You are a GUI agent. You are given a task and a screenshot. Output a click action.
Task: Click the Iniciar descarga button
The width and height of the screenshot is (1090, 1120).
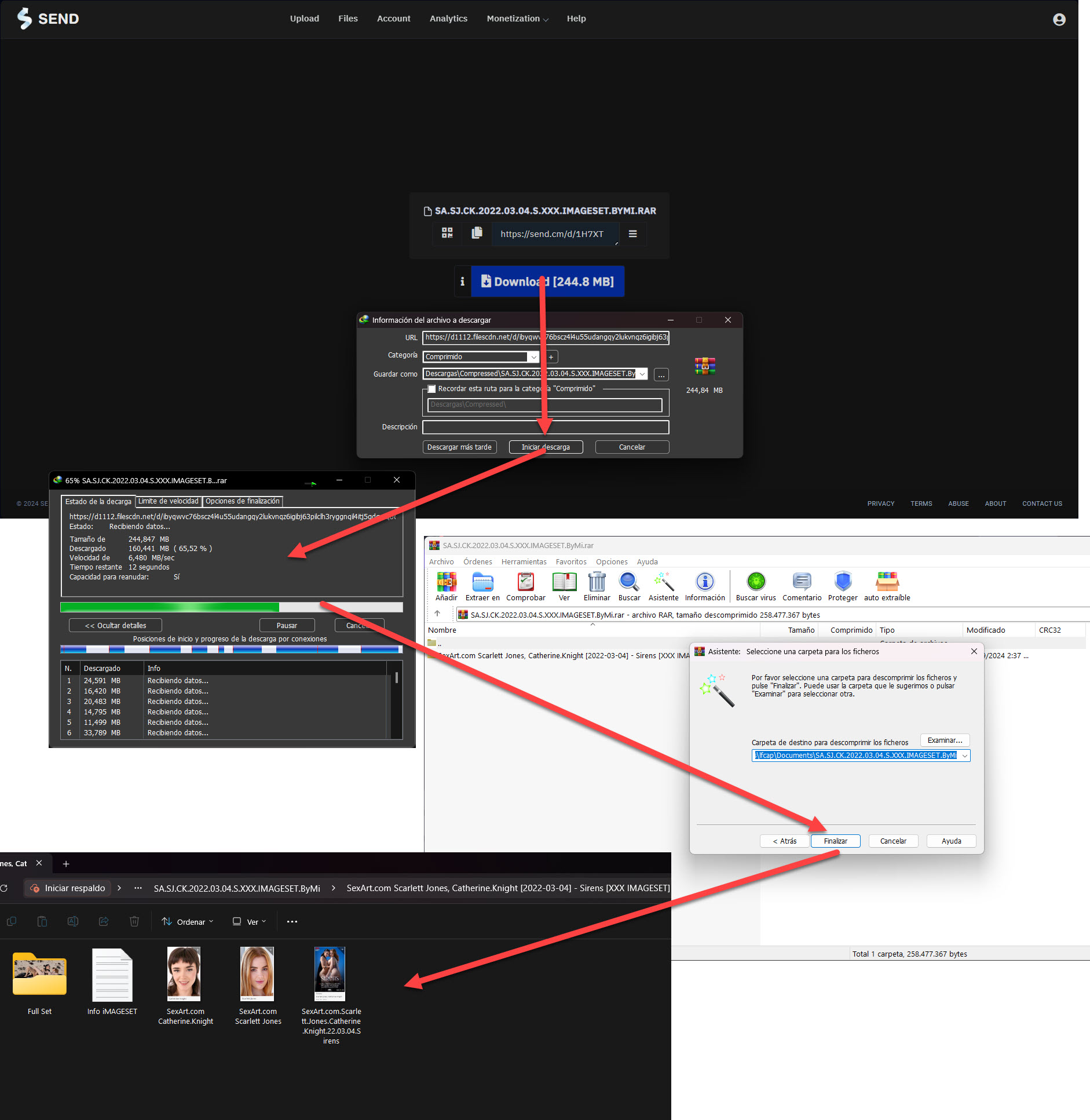pos(546,447)
